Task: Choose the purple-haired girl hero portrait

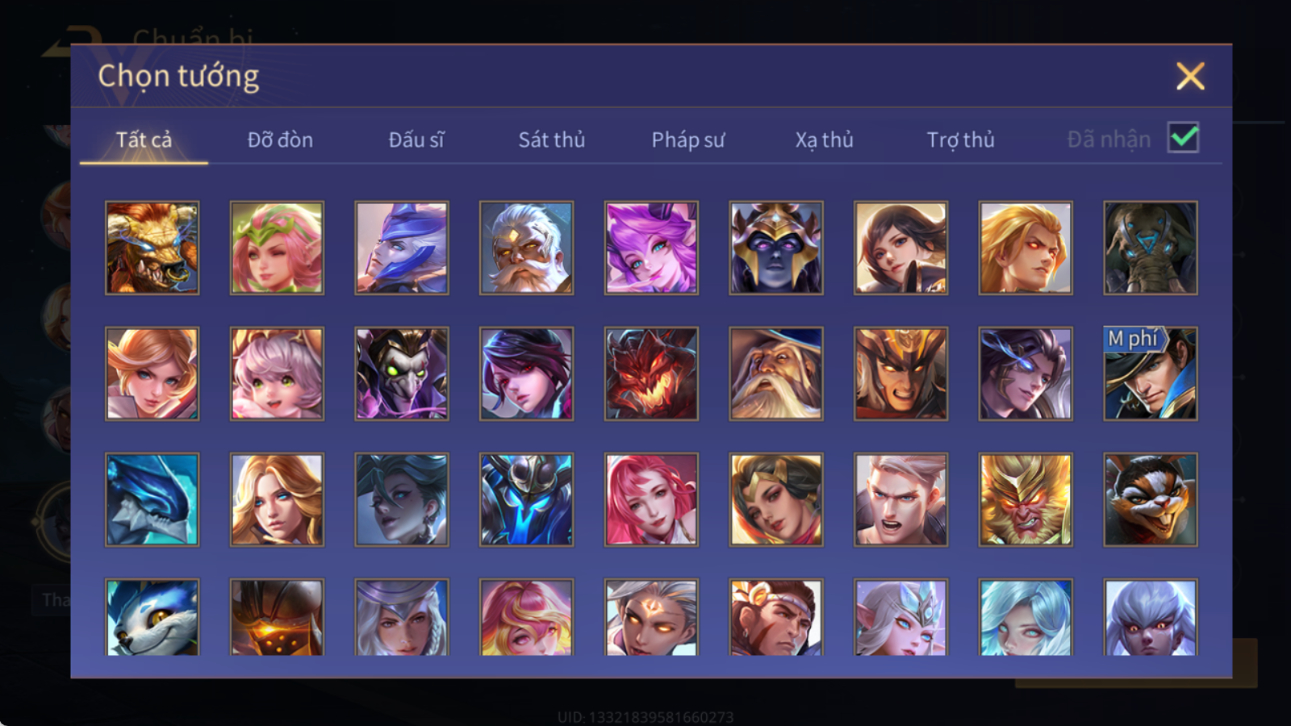Action: (651, 248)
